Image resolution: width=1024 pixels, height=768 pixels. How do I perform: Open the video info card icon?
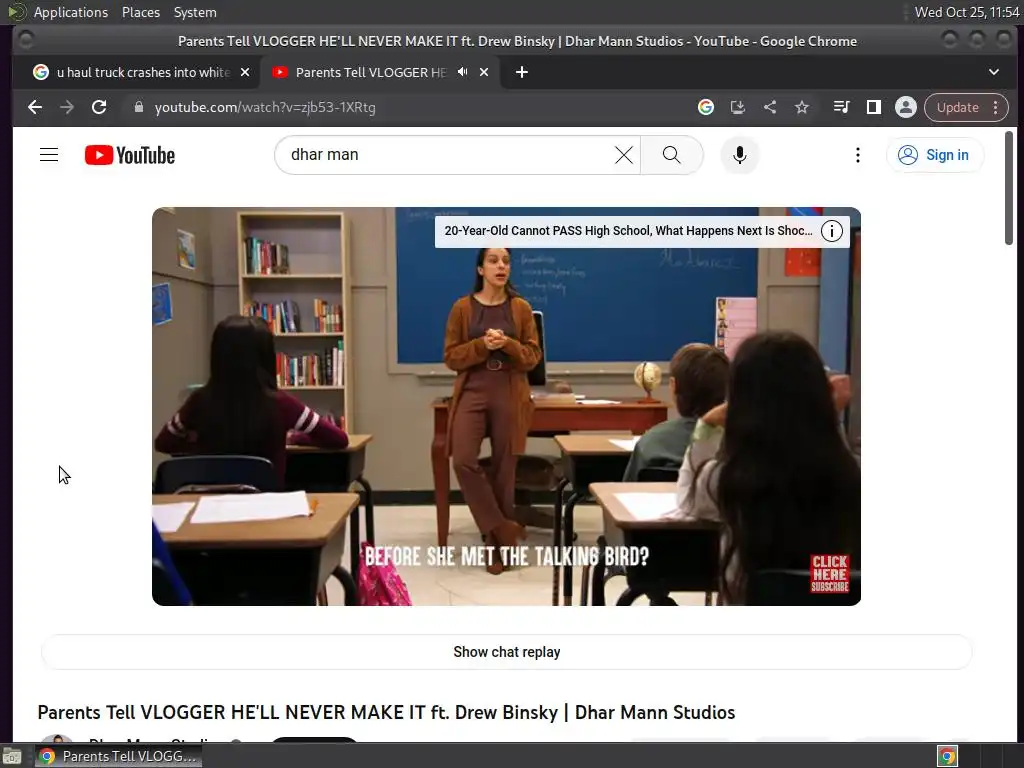point(831,231)
